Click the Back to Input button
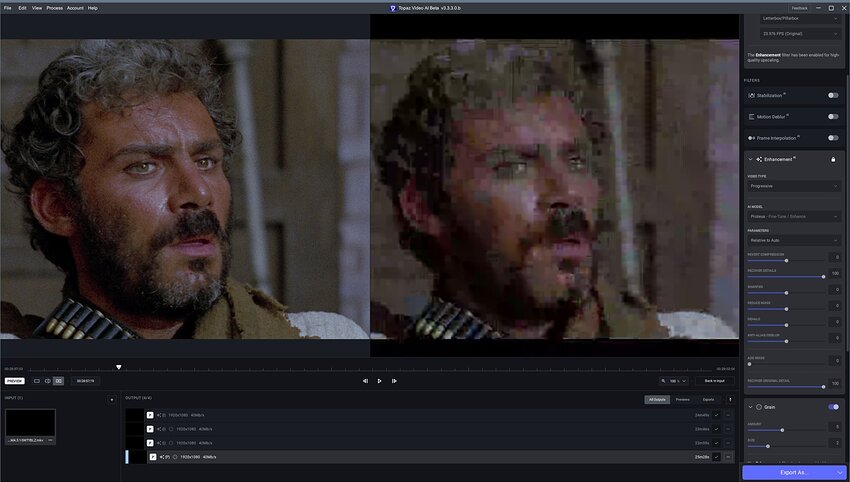The image size is (850, 482). click(714, 381)
